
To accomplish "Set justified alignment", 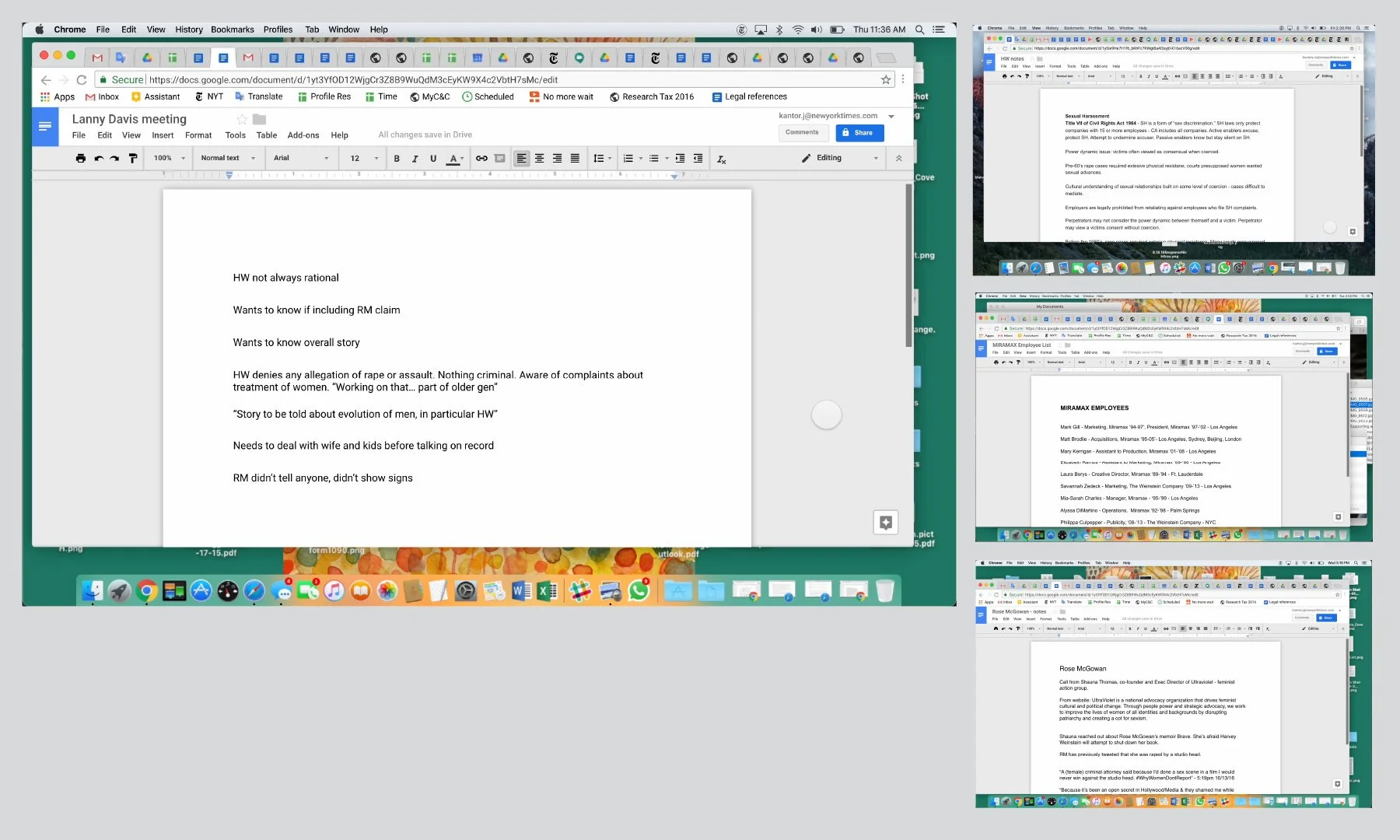I will [x=575, y=158].
